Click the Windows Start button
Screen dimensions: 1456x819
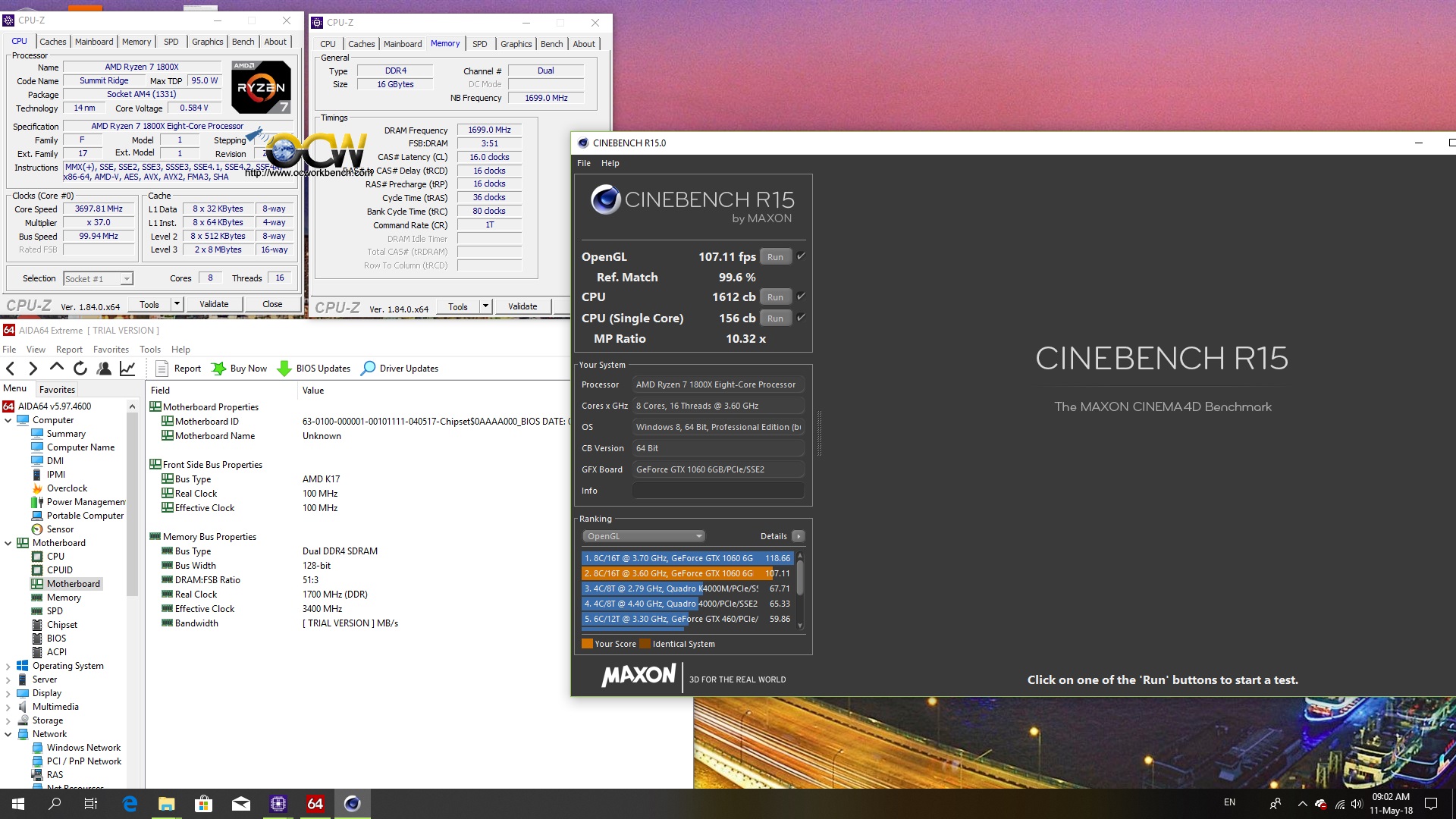(18, 804)
